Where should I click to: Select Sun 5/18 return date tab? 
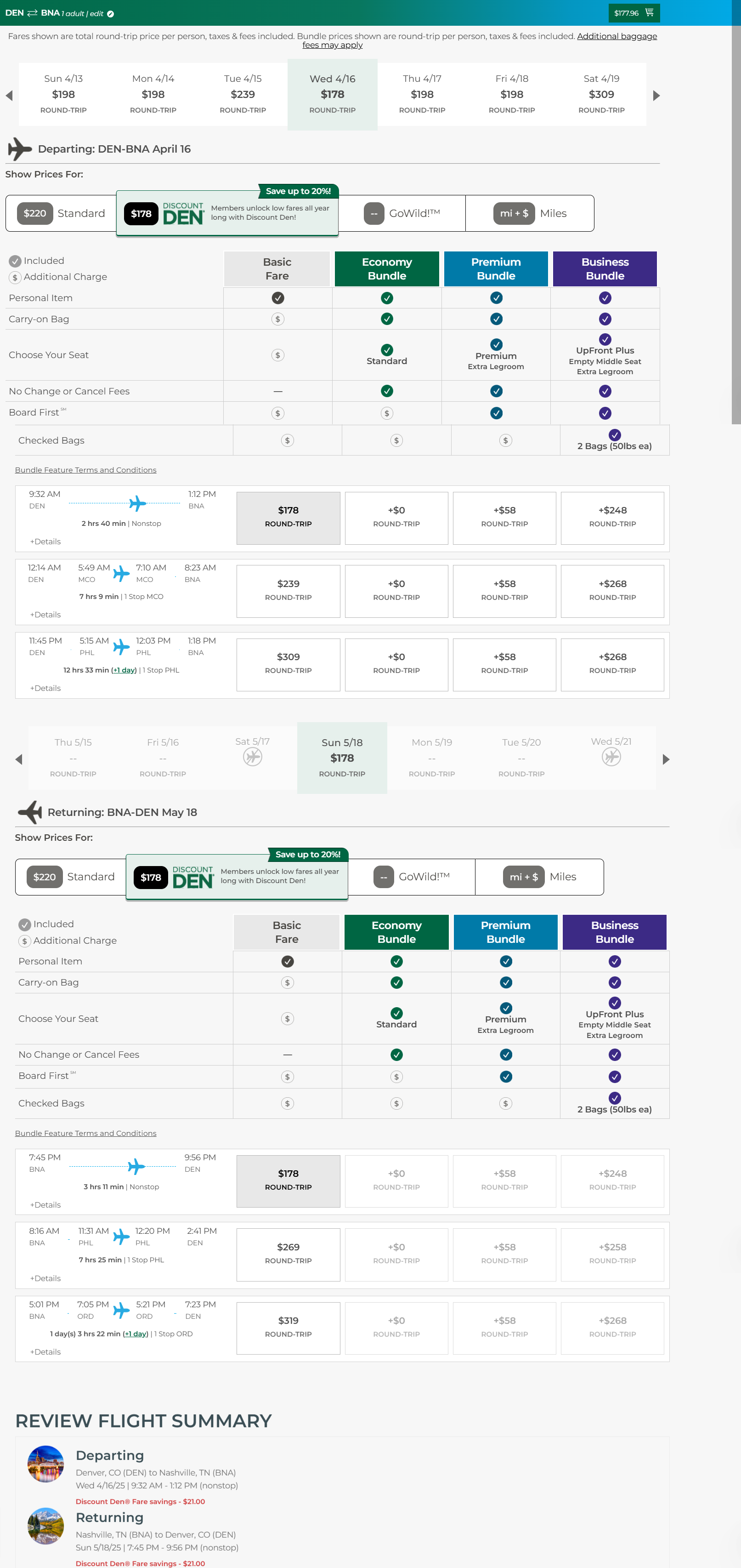pos(342,758)
